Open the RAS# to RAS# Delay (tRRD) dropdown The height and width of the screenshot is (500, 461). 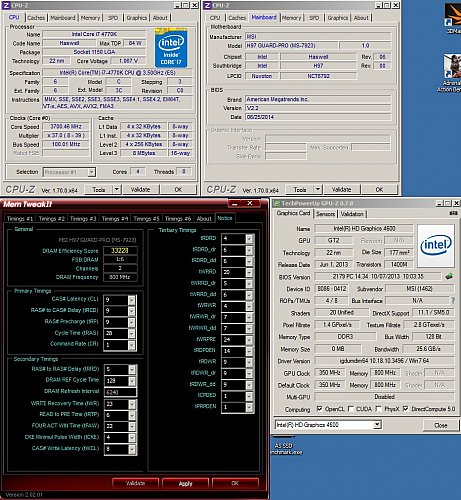[132, 369]
